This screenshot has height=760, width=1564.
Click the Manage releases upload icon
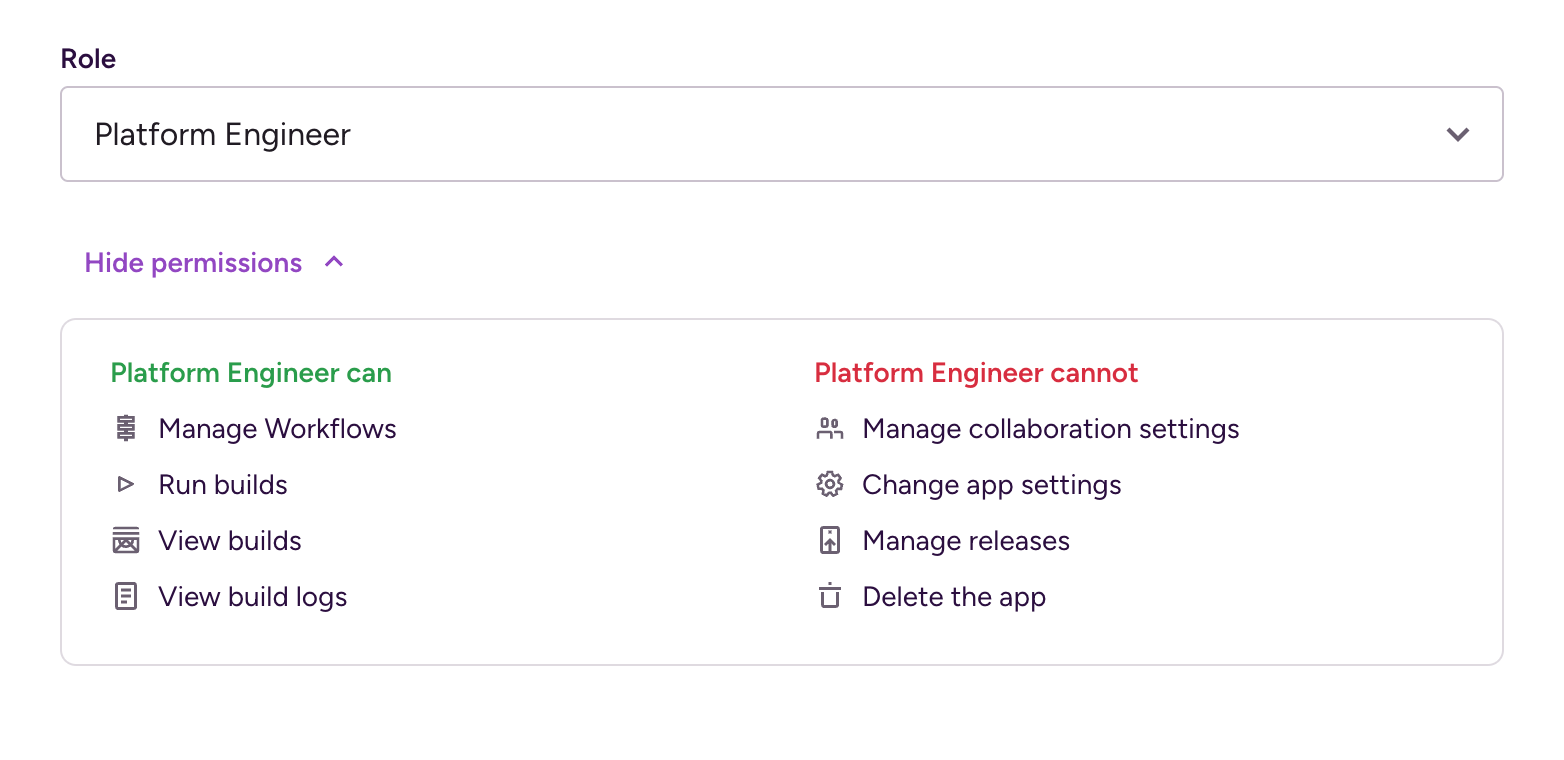[x=829, y=541]
